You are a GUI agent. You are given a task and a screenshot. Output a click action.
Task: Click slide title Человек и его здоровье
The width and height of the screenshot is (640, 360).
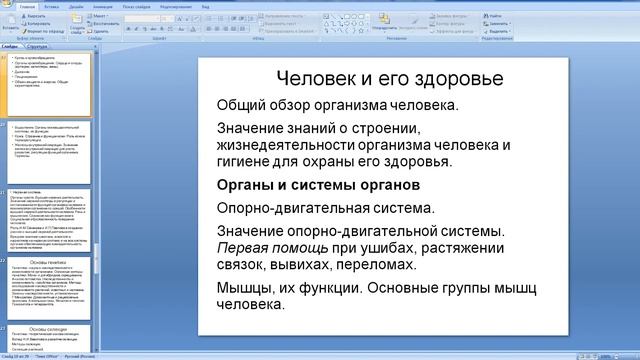tap(390, 78)
